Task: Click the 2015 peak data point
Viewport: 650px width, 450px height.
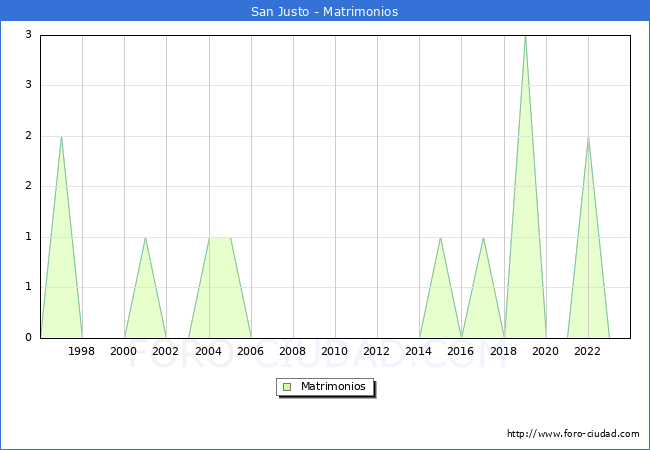Action: coord(440,238)
